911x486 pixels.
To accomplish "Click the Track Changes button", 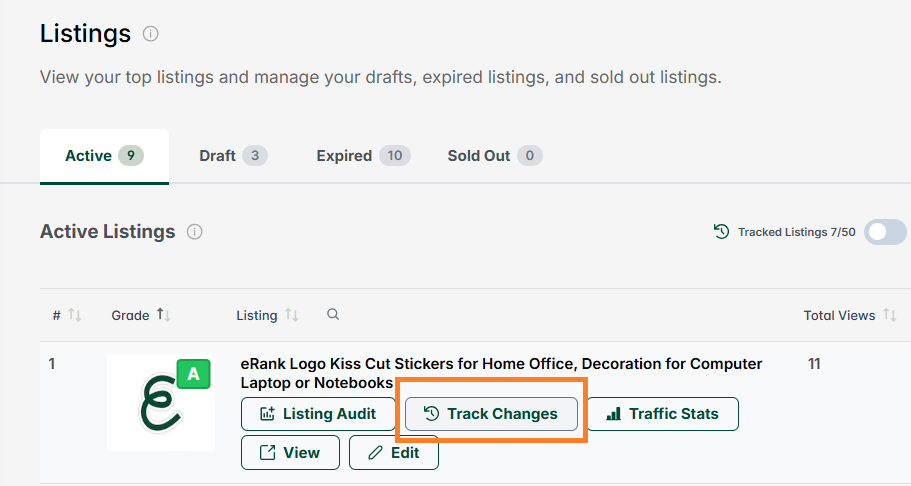I will click(491, 414).
